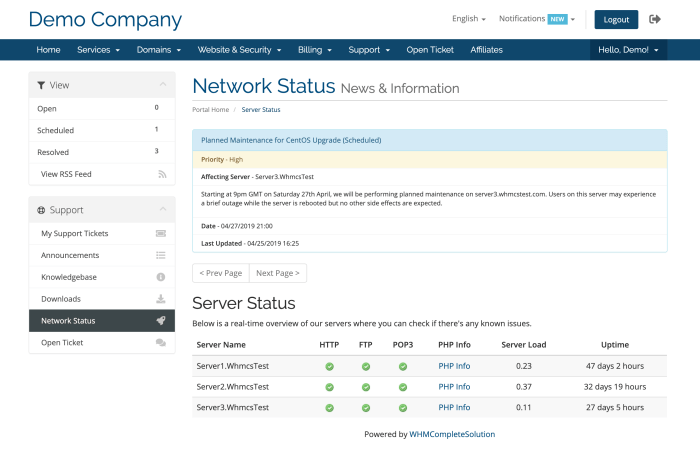700x460 pixels.
Task: Click Server3 HTTP green status icon
Action: click(x=329, y=408)
